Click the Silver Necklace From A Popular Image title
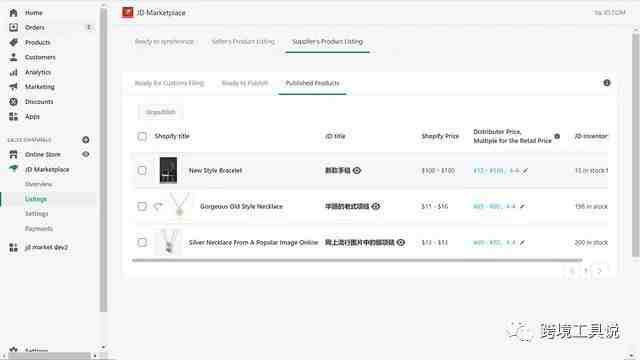This screenshot has height=360, width=640. click(x=253, y=242)
